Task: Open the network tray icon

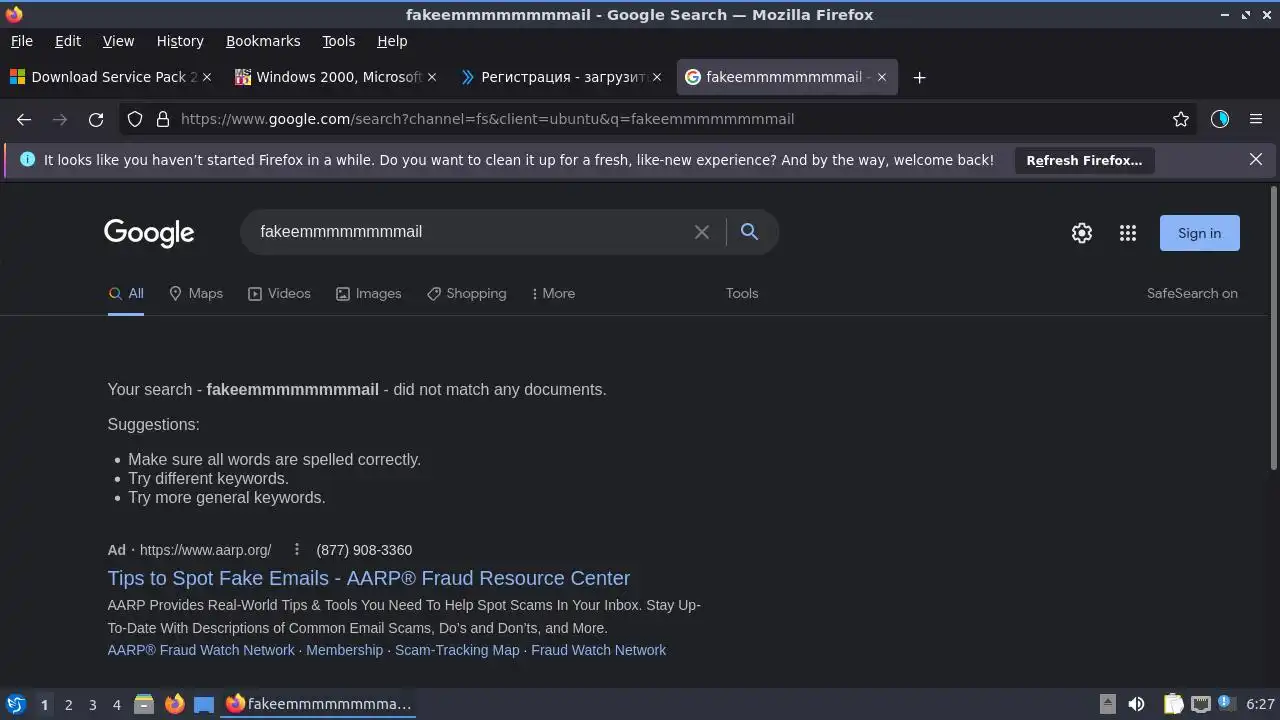Action: (1200, 704)
